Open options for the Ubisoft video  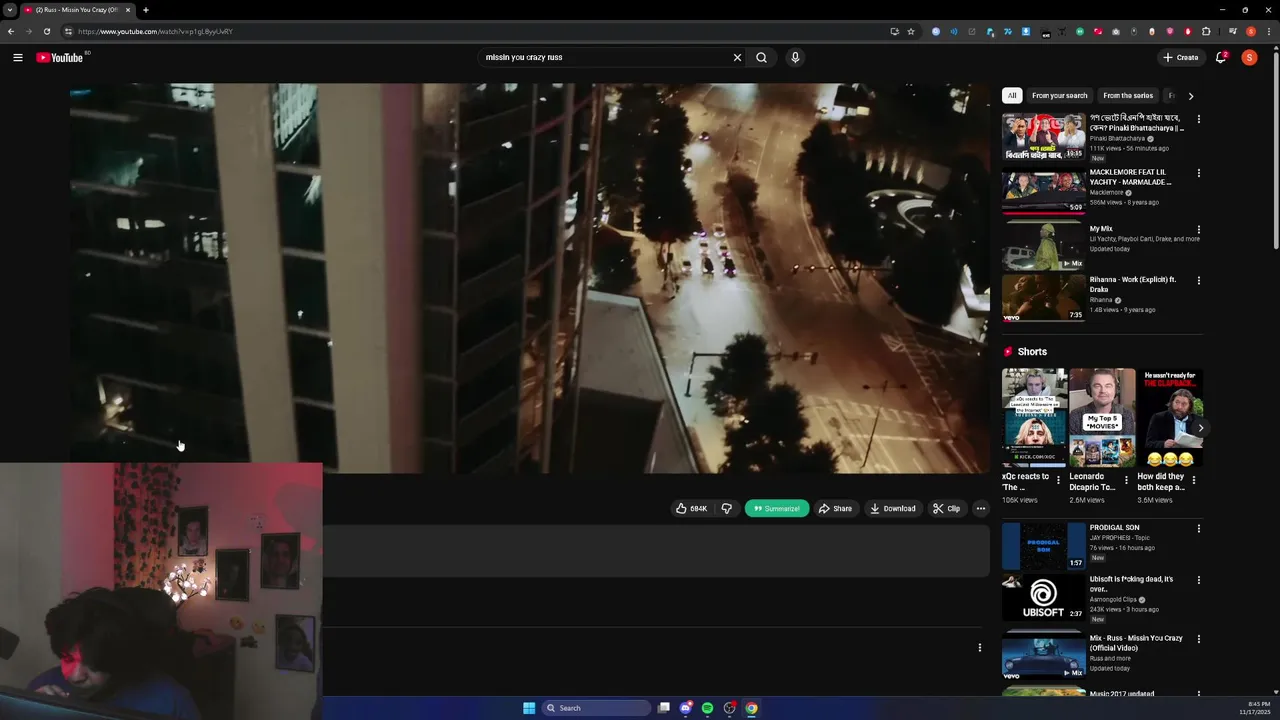1199,580
